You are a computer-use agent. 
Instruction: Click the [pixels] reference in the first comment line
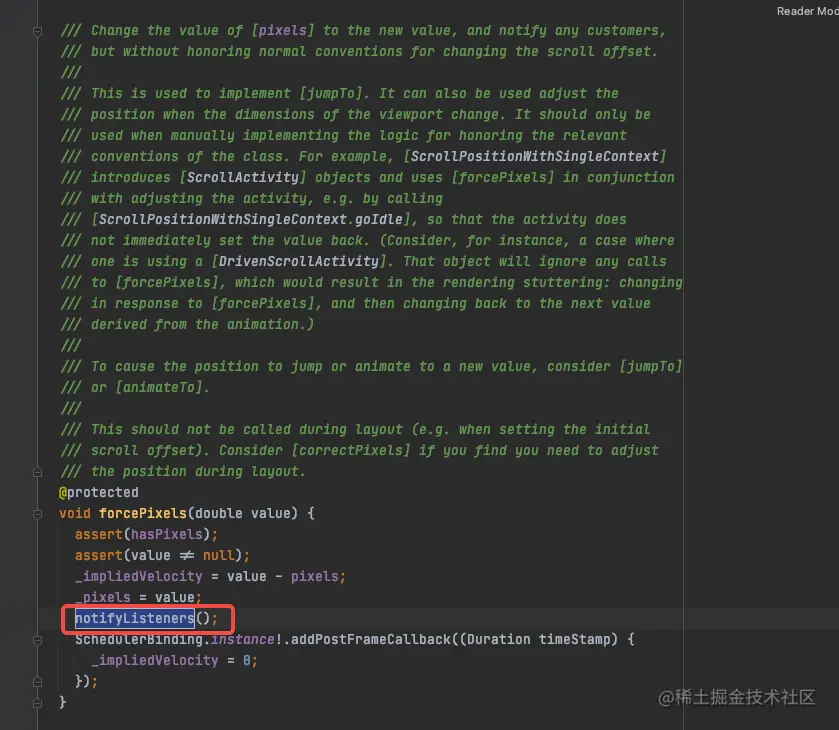[x=283, y=31]
